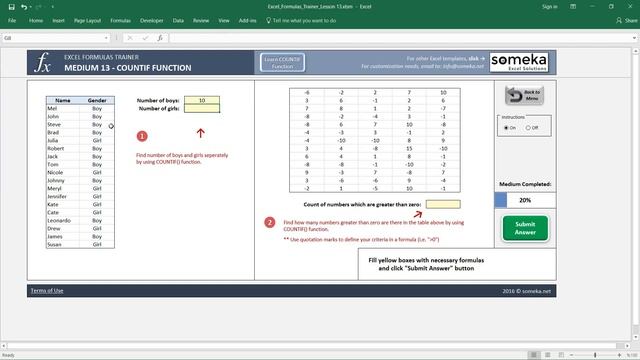Zoom out with the minus button
The image size is (640, 360).
coord(571,355)
